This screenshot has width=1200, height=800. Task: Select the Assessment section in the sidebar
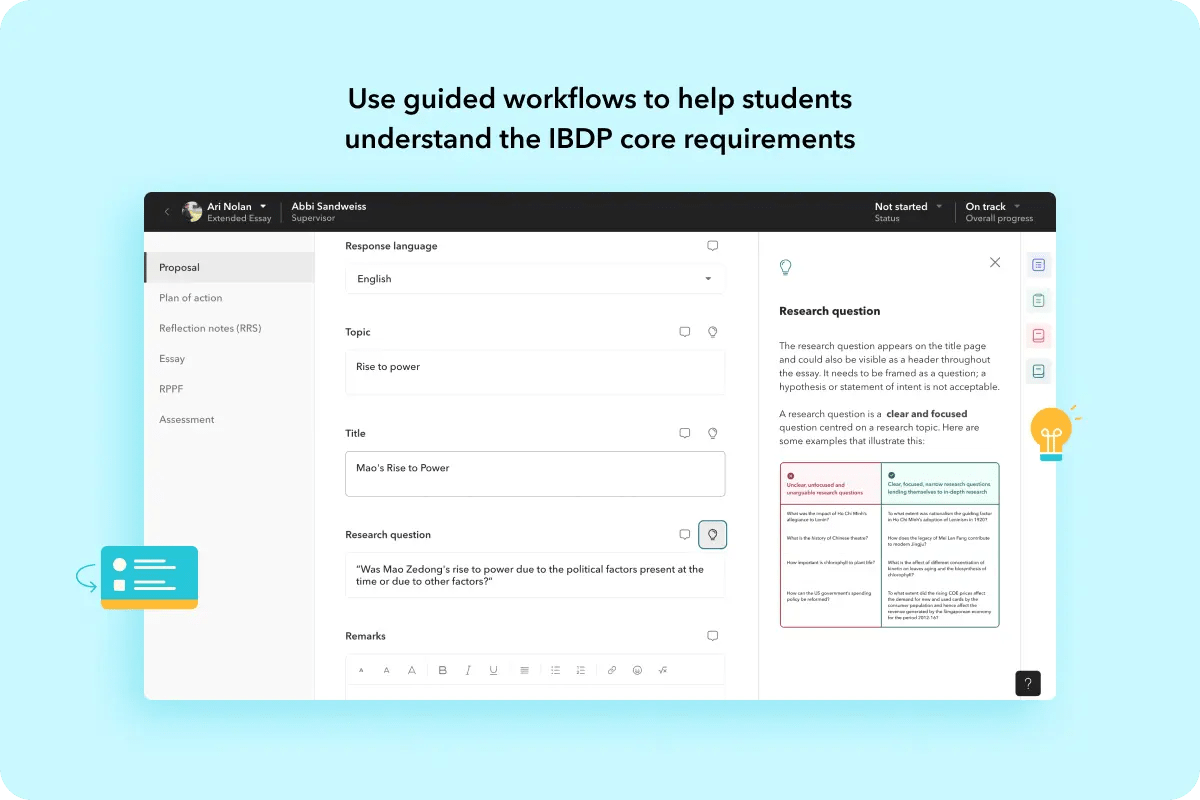[x=186, y=419]
